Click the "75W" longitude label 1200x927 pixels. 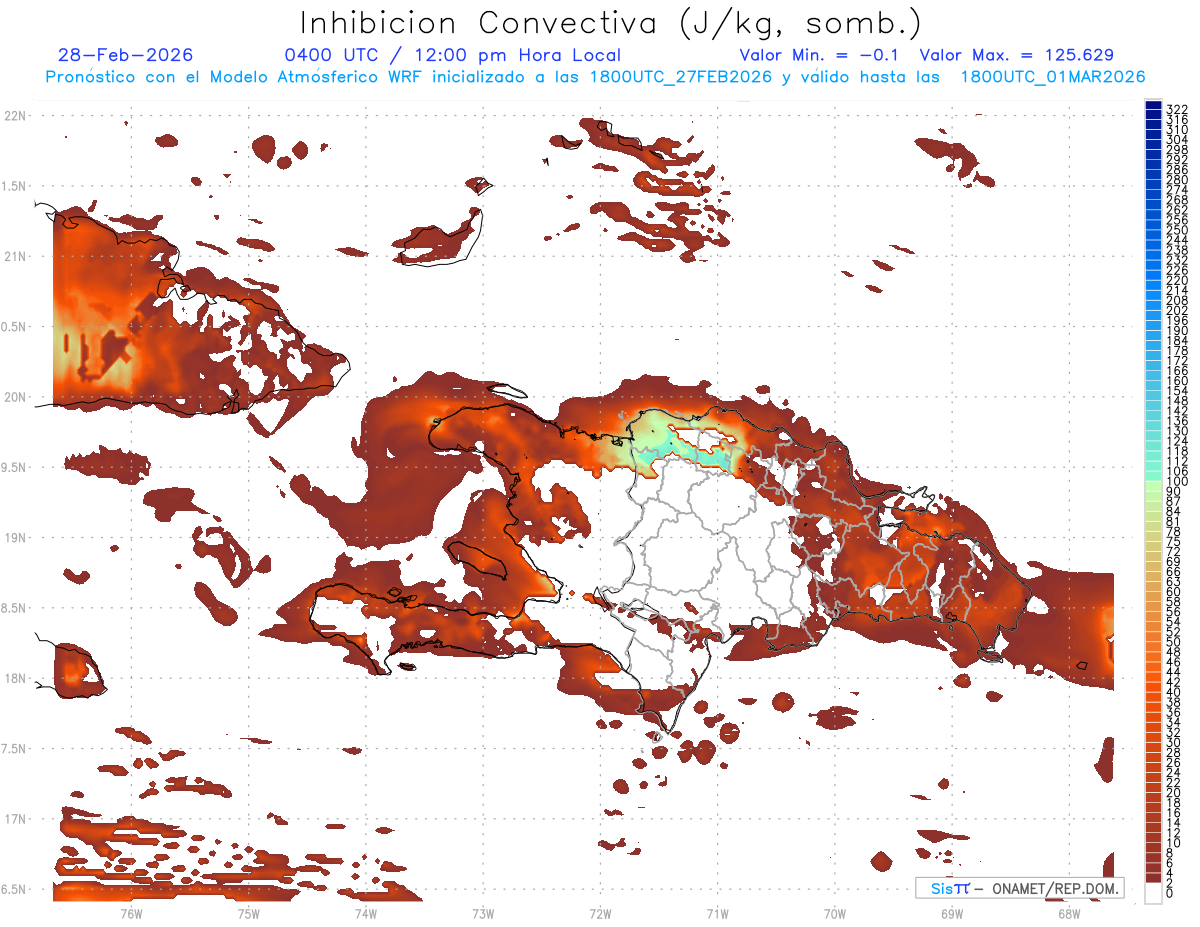click(248, 913)
